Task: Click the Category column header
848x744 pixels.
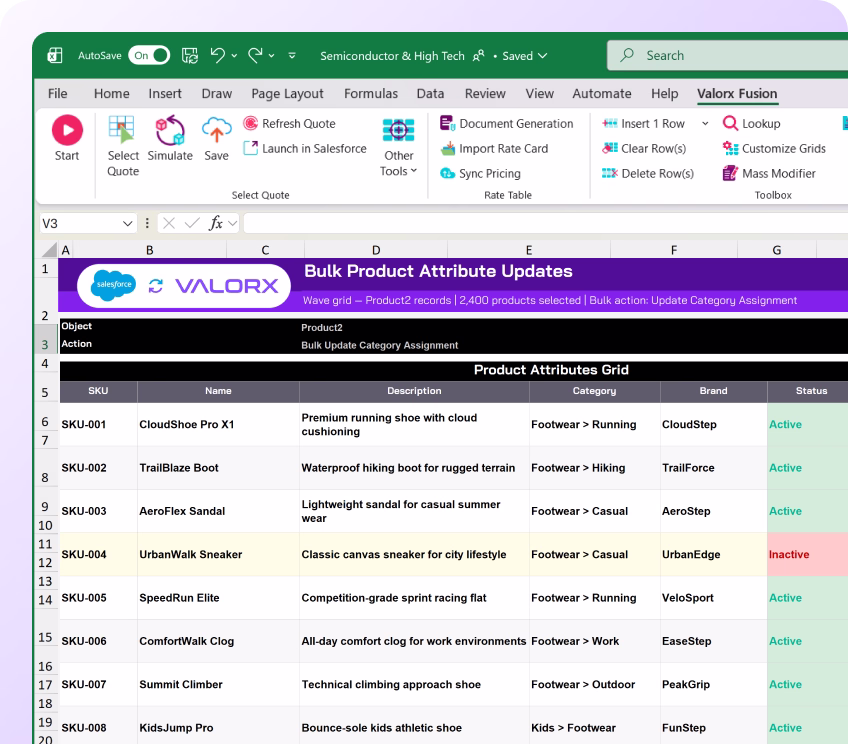Action: [594, 391]
